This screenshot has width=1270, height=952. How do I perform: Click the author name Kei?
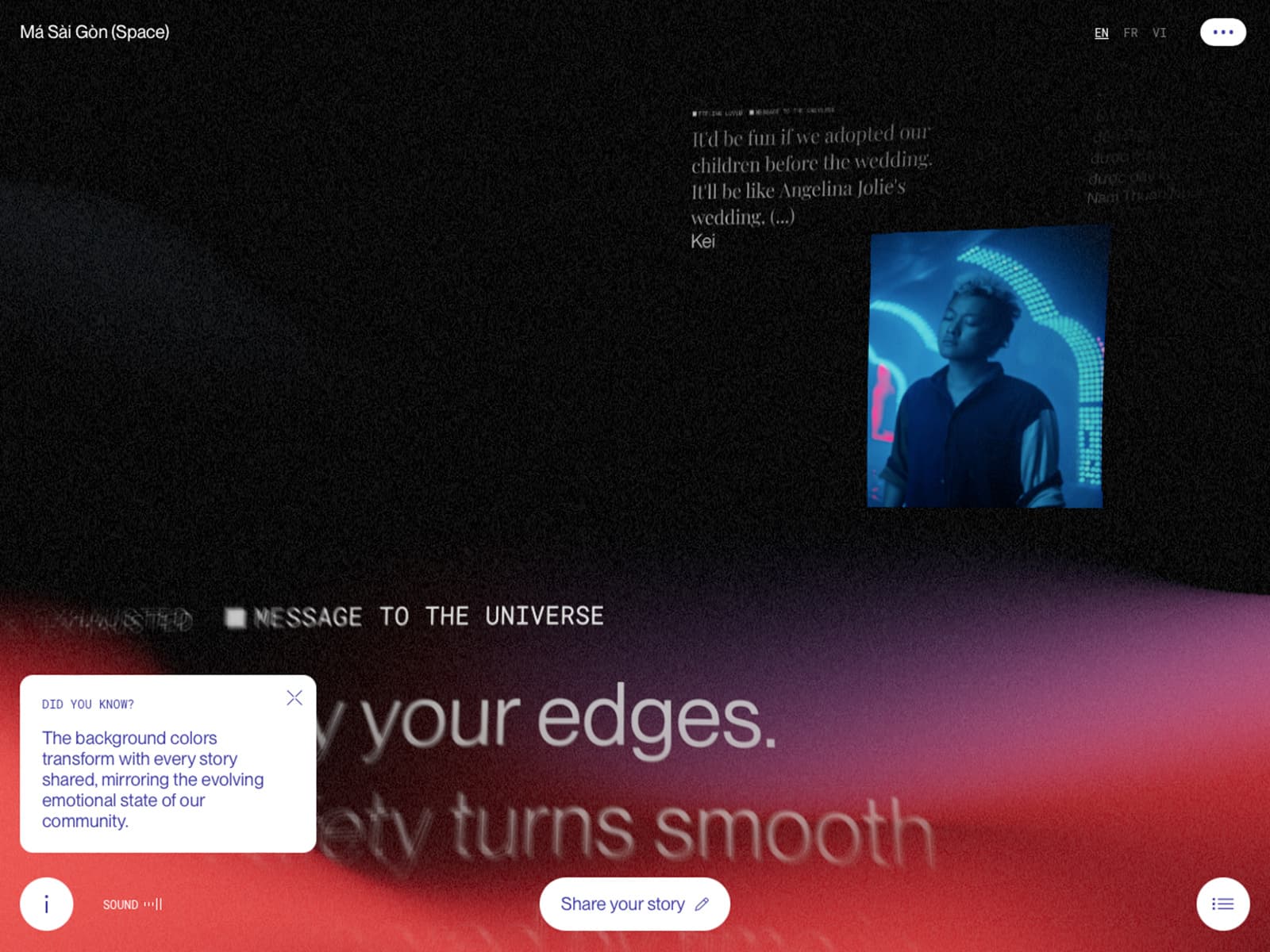[702, 241]
